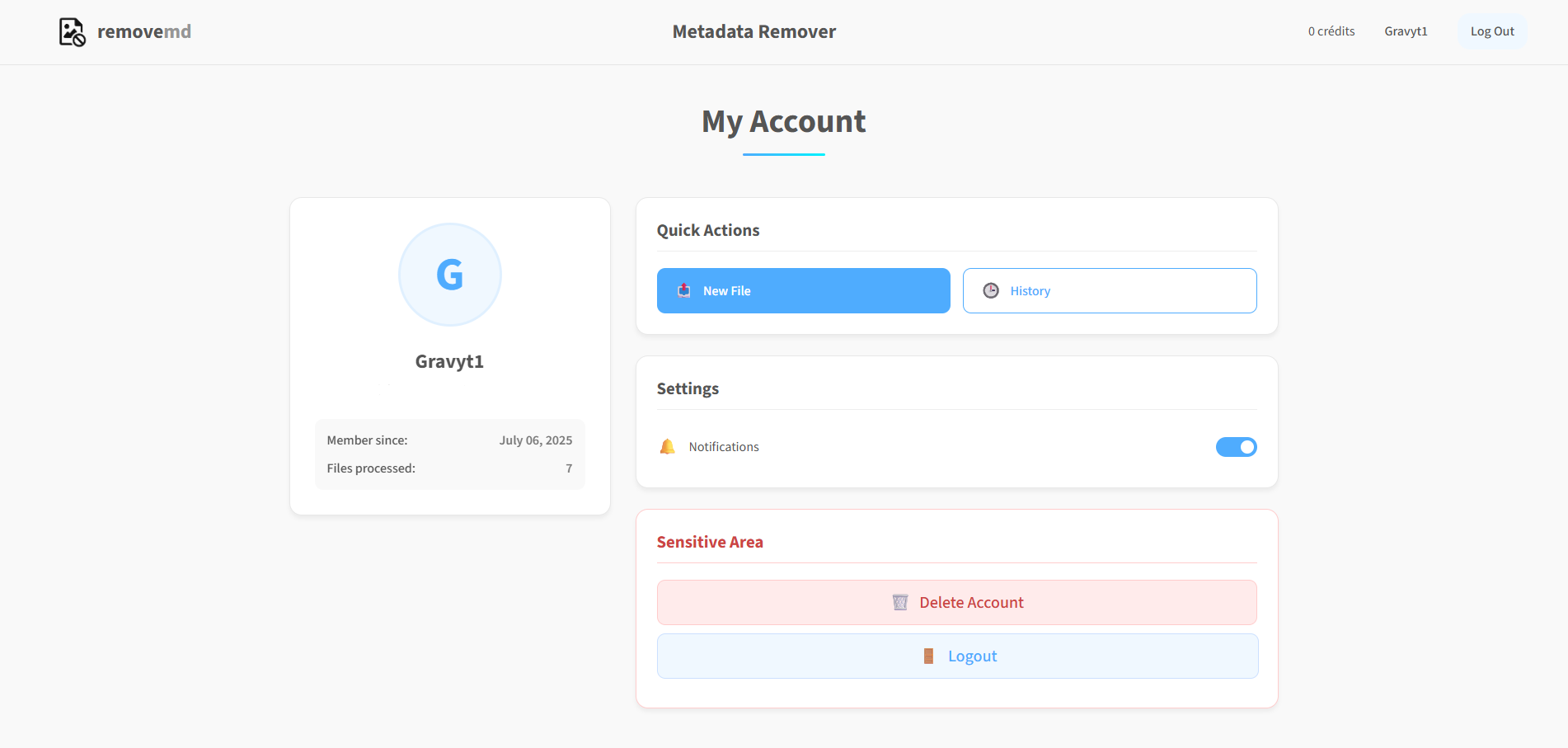The width and height of the screenshot is (1568, 748).
Task: Click the upload icon in New File
Action: 684,290
